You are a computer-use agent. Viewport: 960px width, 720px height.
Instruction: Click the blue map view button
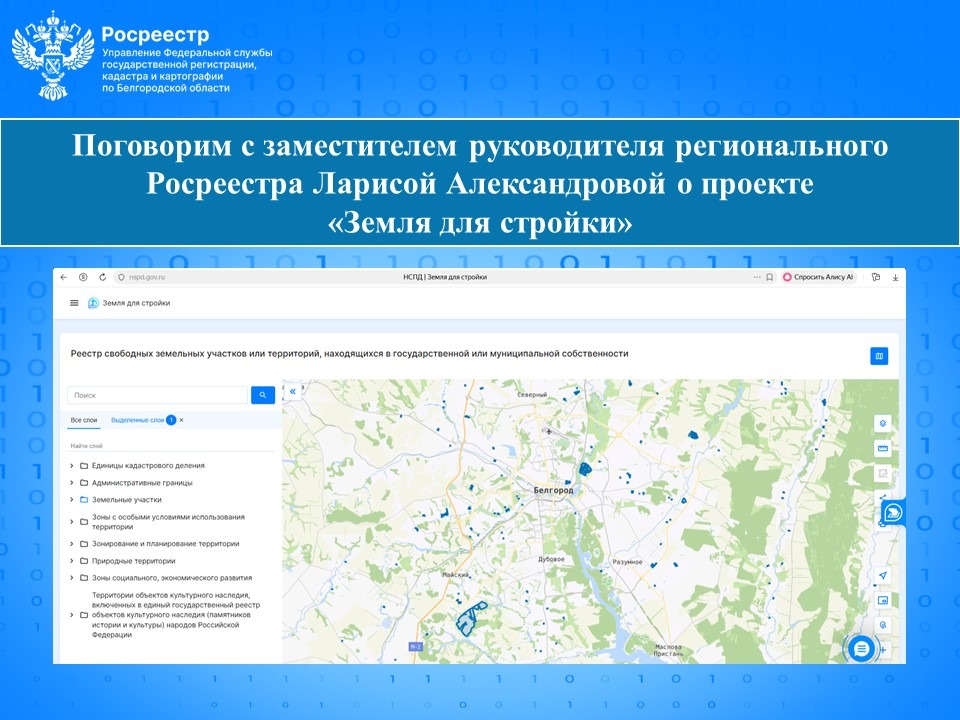[879, 356]
